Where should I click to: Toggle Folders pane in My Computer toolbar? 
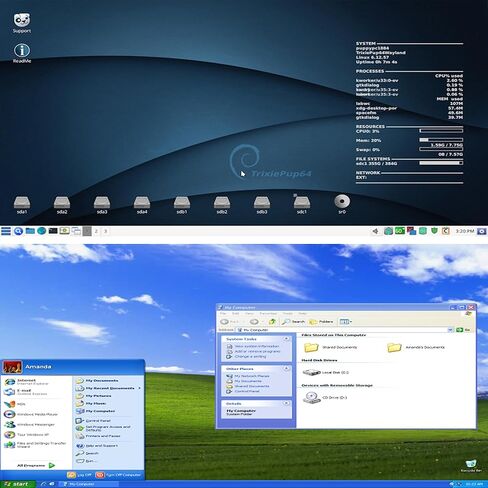[321, 322]
